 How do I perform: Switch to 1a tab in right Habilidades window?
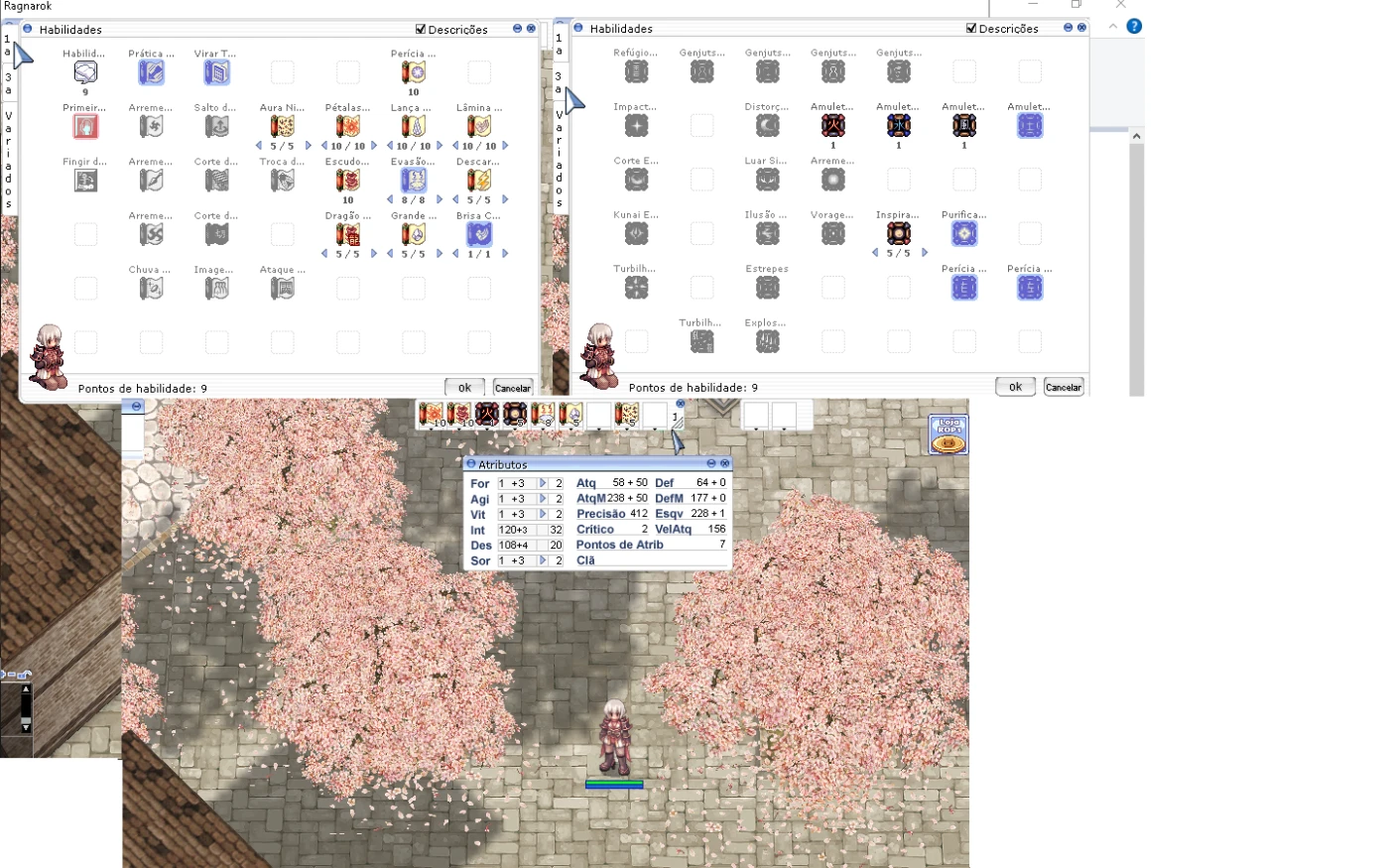coord(559,45)
